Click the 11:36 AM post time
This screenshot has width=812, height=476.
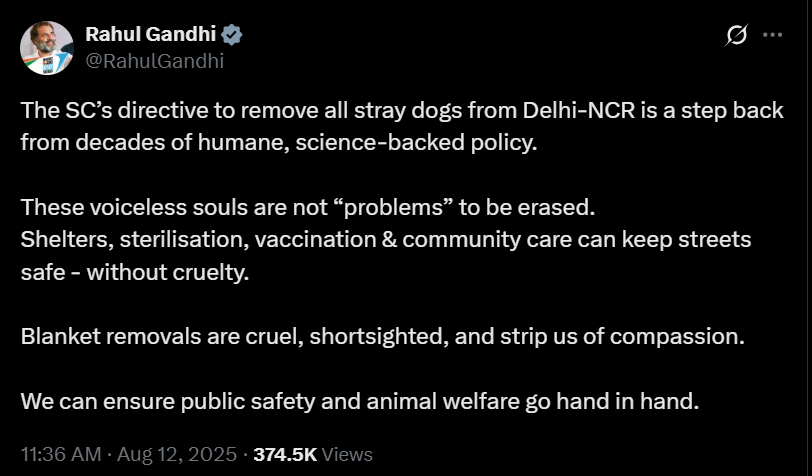[60, 454]
